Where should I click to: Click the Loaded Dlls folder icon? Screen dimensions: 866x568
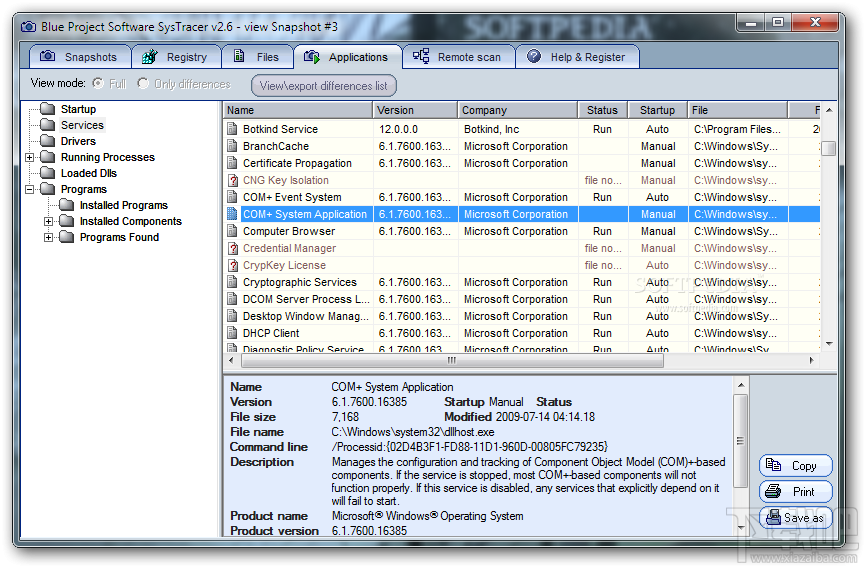(x=47, y=173)
